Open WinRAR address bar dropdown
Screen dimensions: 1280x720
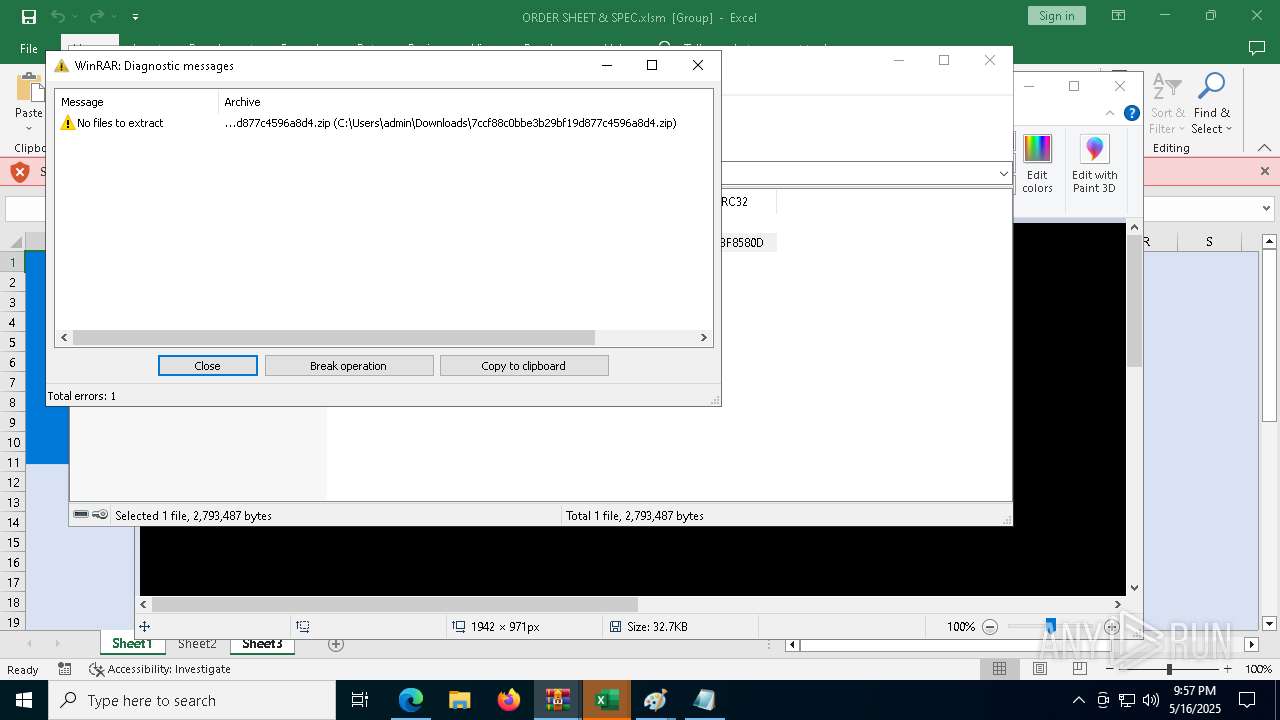click(x=1004, y=174)
